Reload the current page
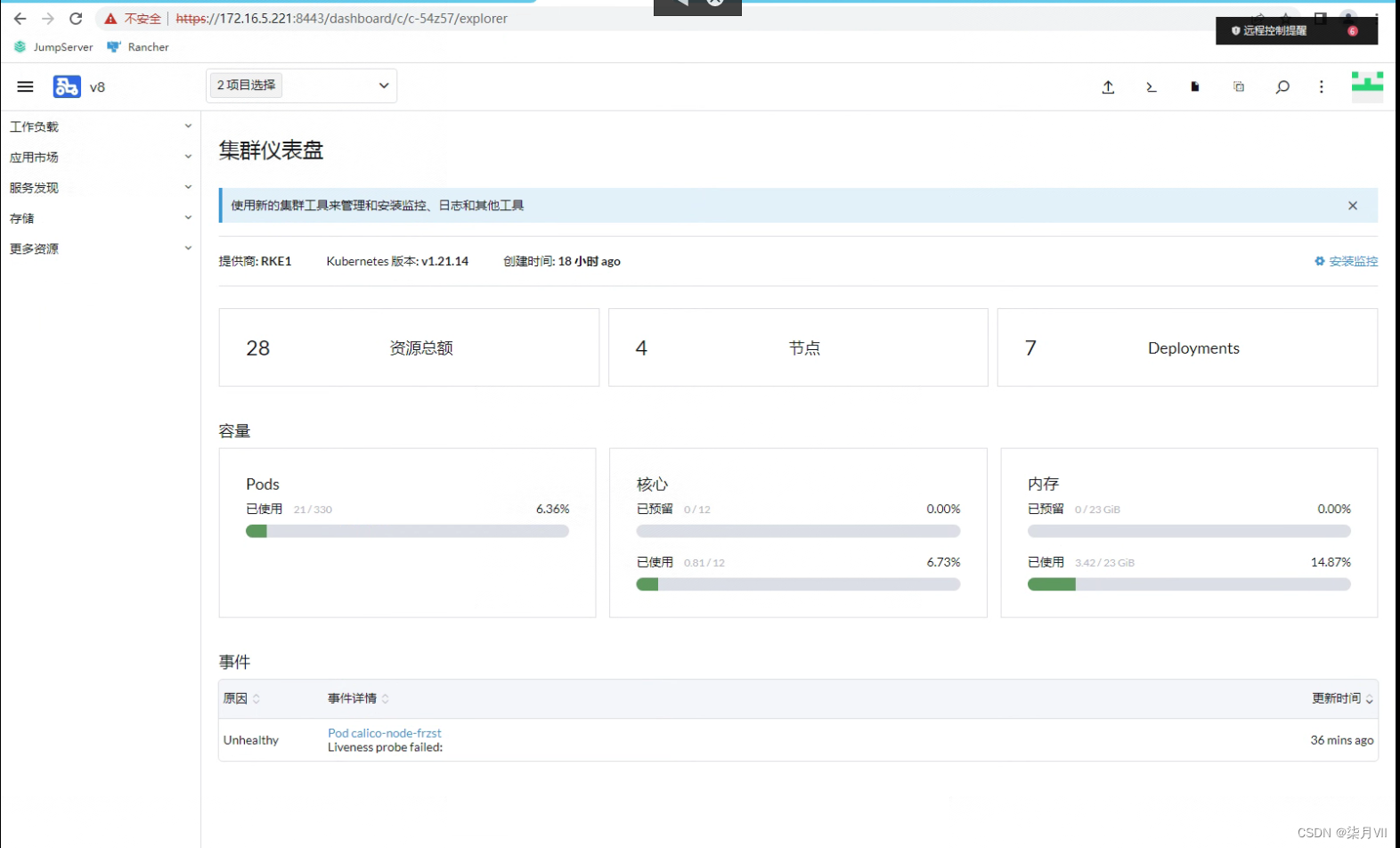Image resolution: width=1400 pixels, height=848 pixels. (76, 18)
